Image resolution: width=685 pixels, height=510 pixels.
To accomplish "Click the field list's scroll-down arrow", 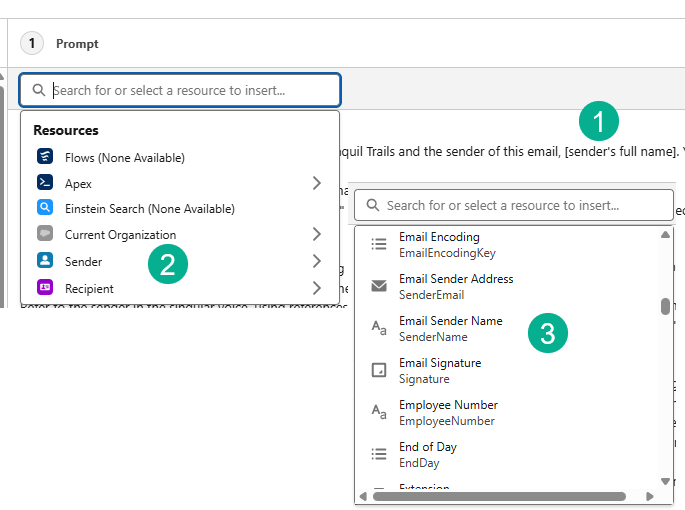I will pyautogui.click(x=665, y=481).
